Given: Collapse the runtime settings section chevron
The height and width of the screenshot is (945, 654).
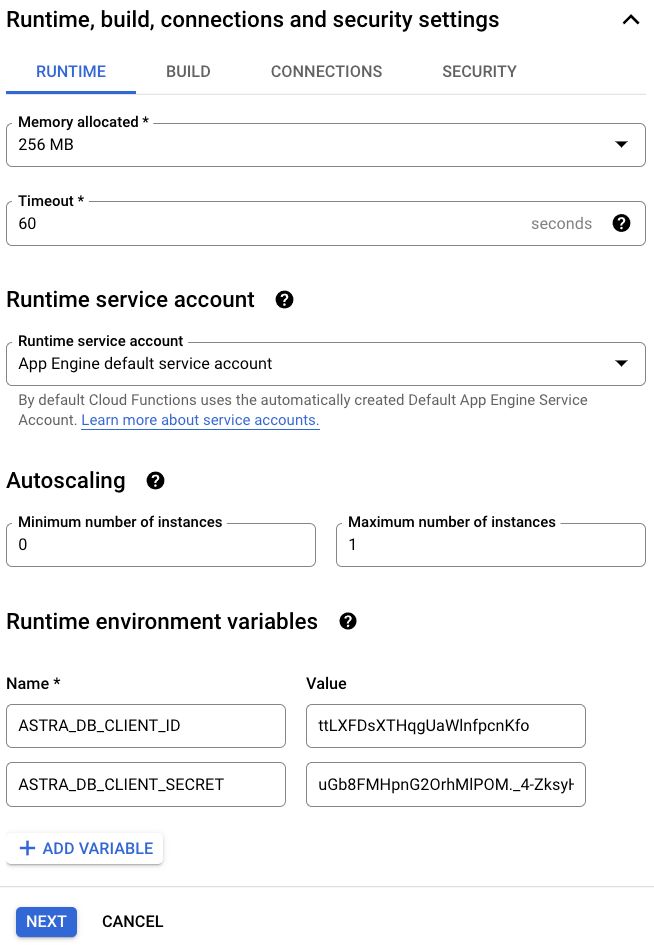Looking at the screenshot, I should coord(630,20).
